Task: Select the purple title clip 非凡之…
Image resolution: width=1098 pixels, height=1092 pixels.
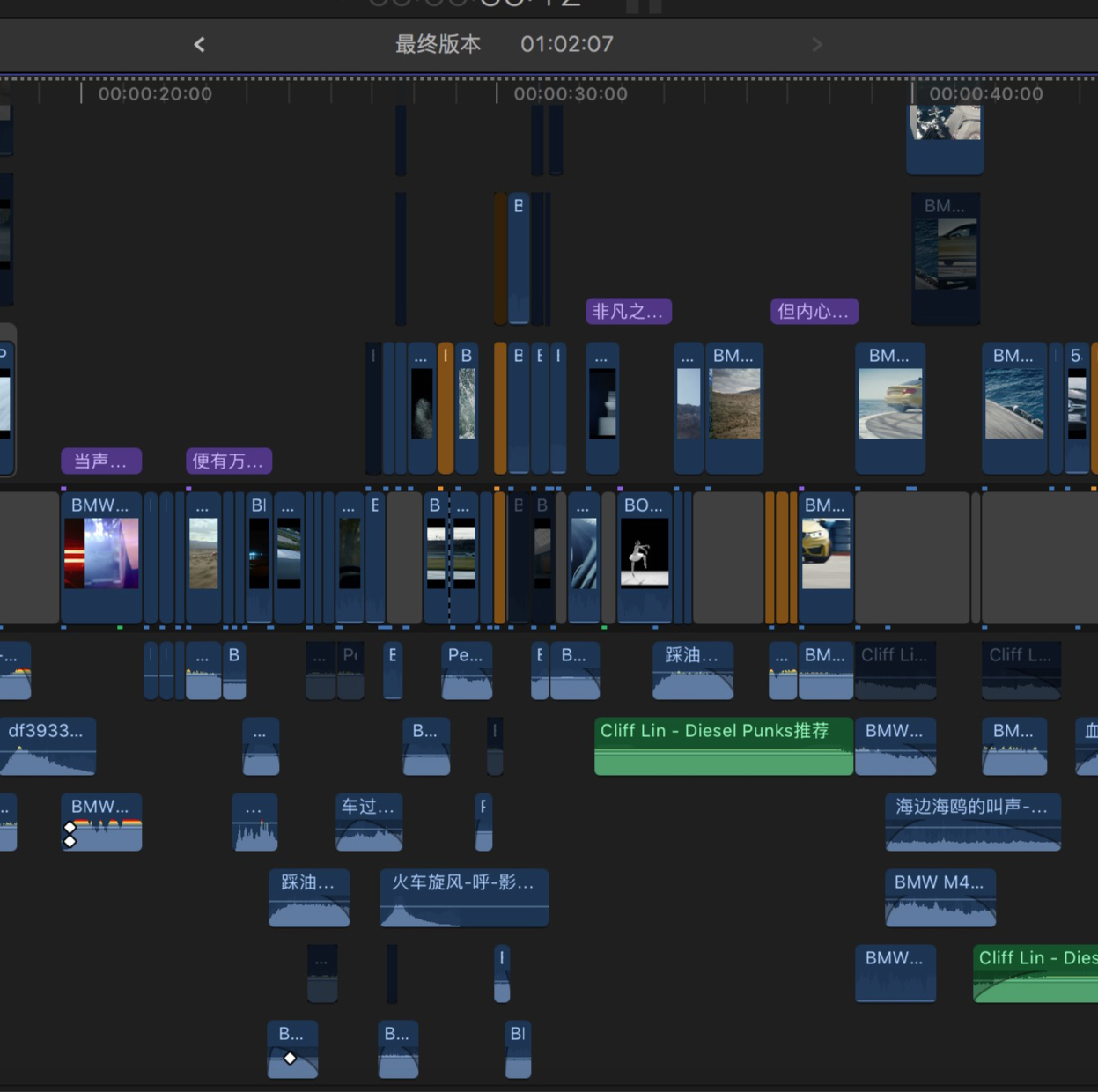Action: (x=629, y=311)
